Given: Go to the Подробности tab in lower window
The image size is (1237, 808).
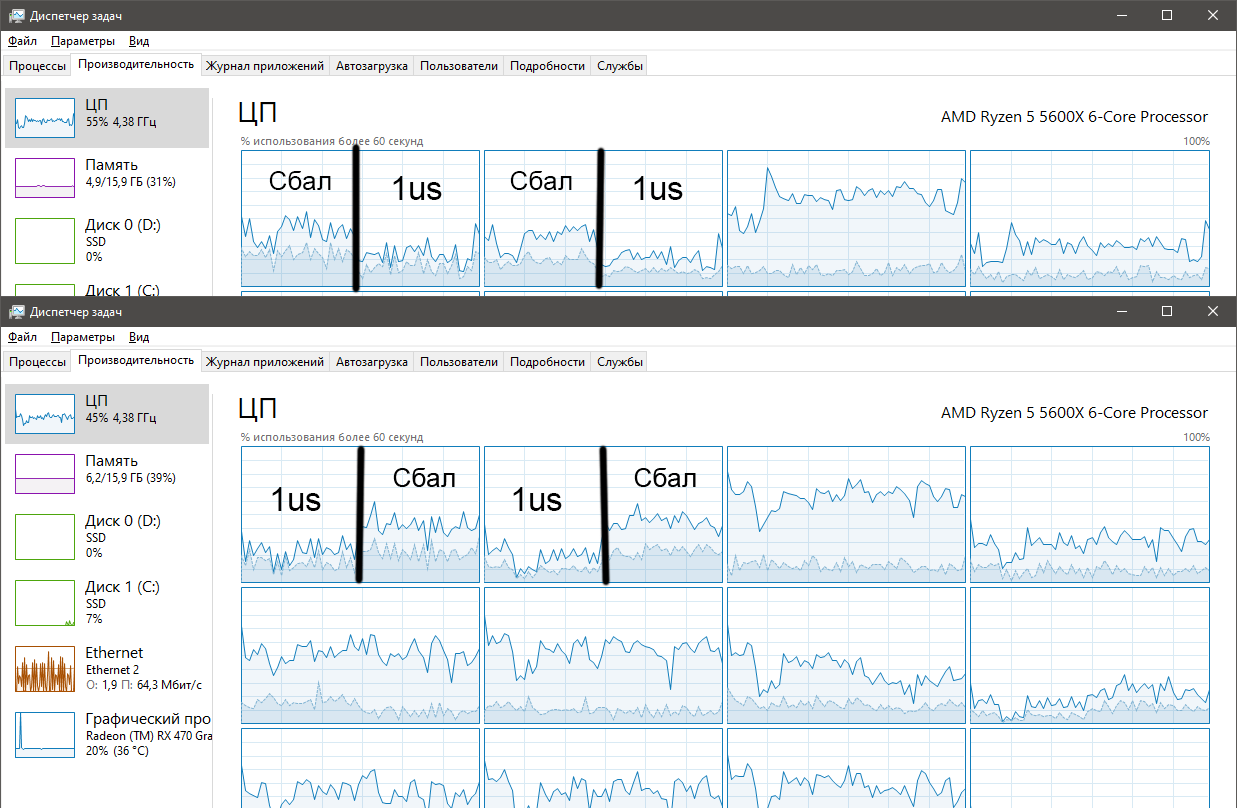Looking at the screenshot, I should click(x=547, y=362).
